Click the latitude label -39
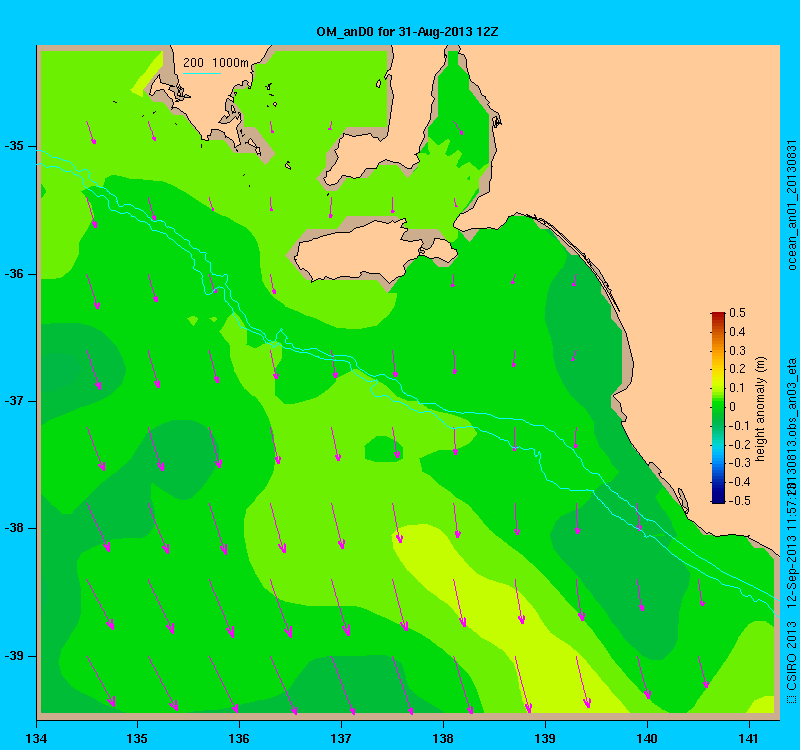 pos(14,656)
